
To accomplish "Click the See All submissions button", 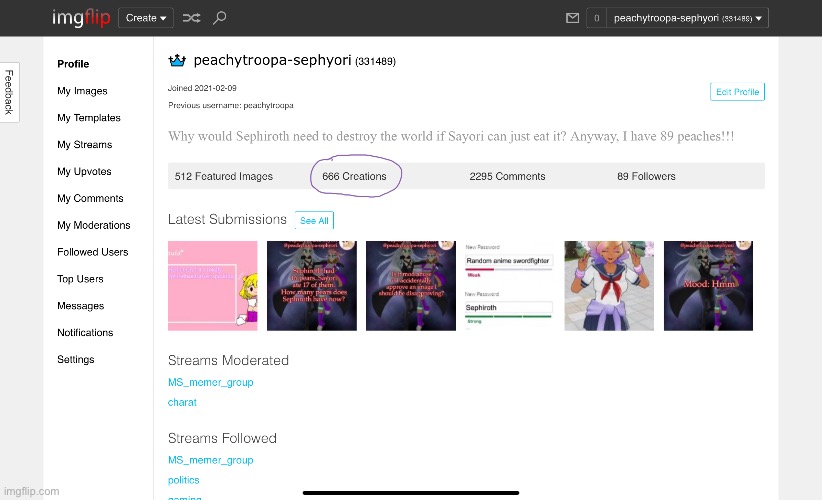I will [314, 221].
